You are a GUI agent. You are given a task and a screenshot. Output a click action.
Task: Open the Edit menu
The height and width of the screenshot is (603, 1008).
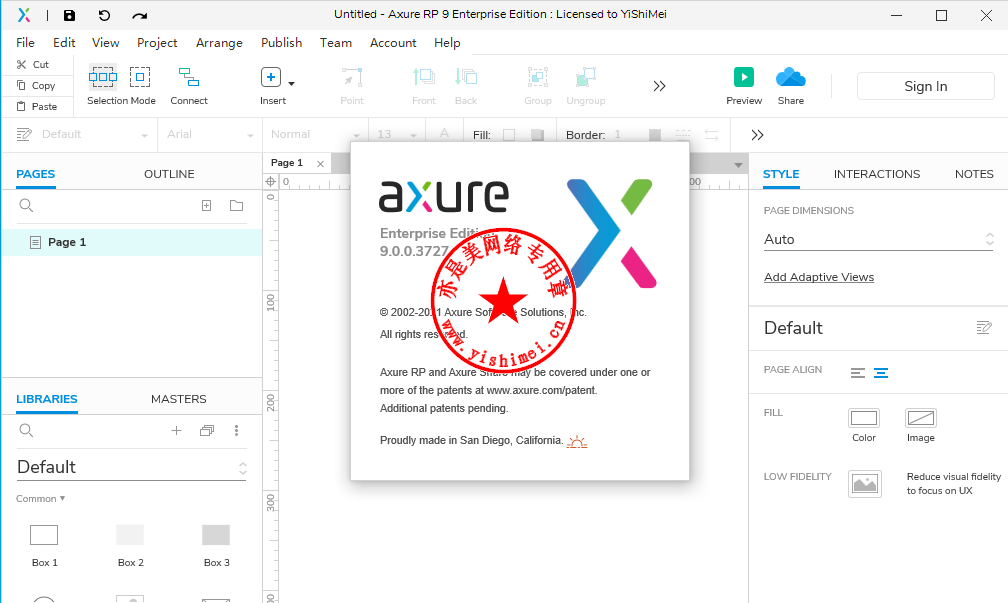click(x=64, y=42)
